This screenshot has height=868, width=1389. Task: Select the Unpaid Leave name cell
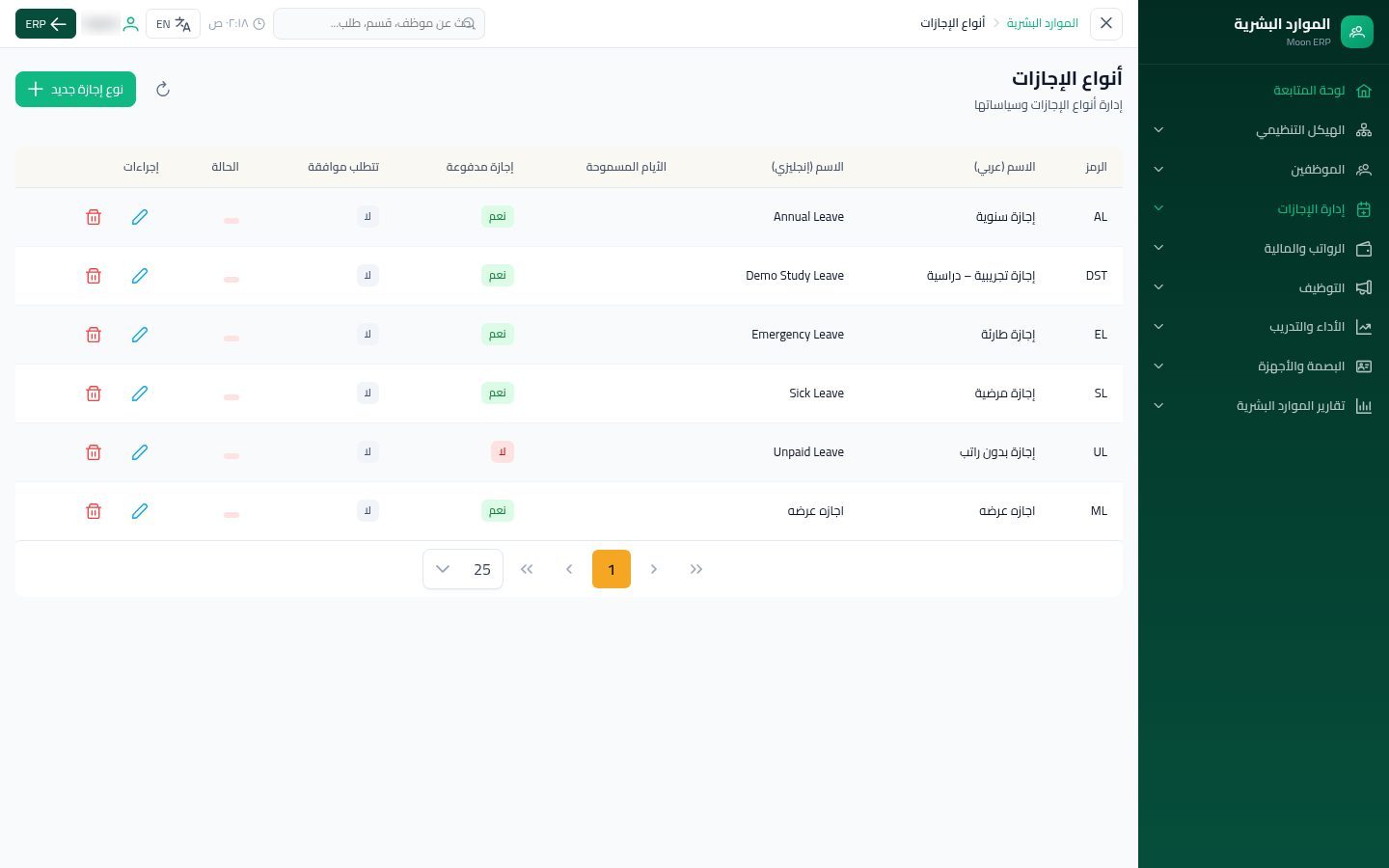(808, 452)
